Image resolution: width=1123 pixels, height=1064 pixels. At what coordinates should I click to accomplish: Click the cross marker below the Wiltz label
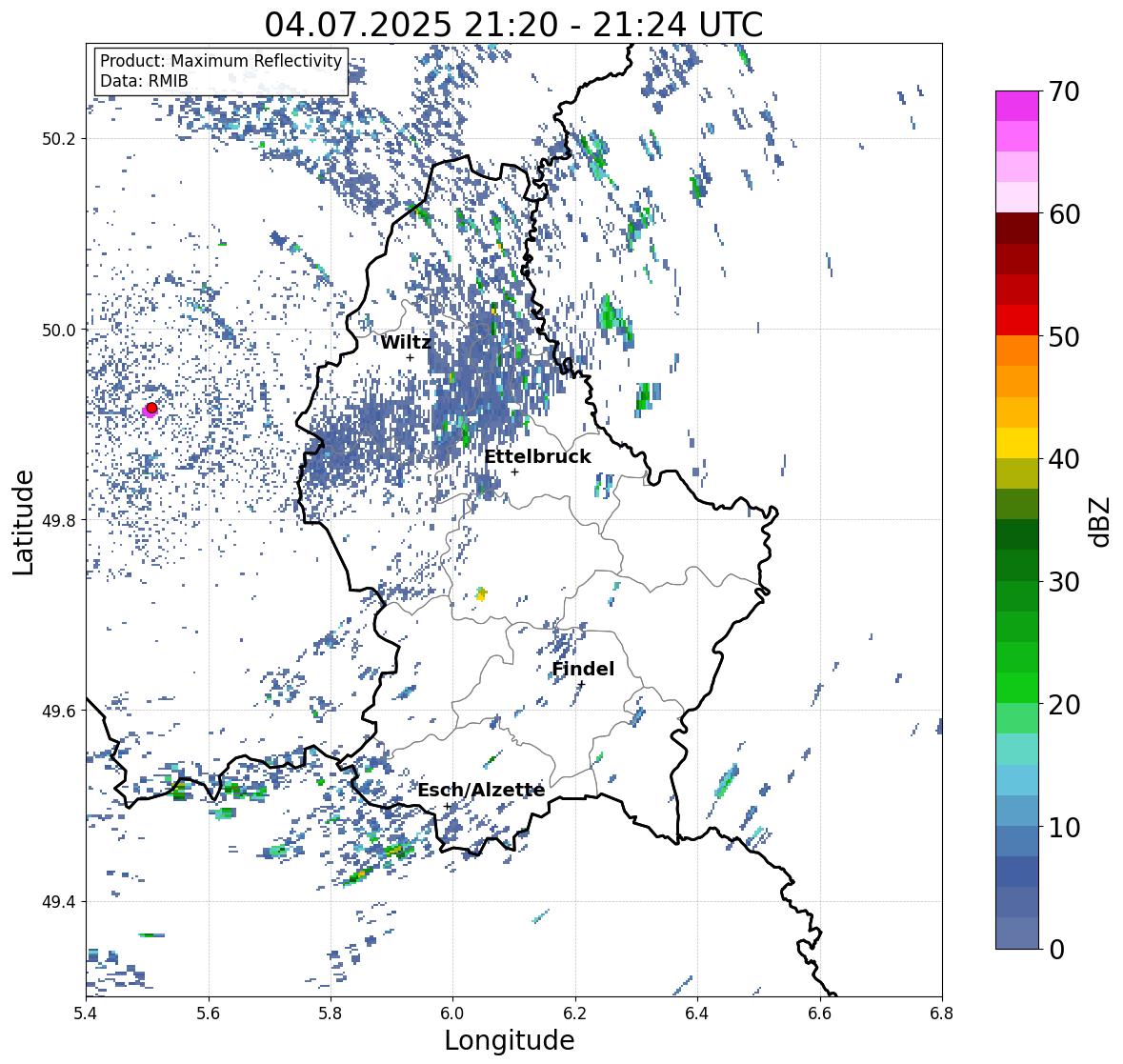410,358
